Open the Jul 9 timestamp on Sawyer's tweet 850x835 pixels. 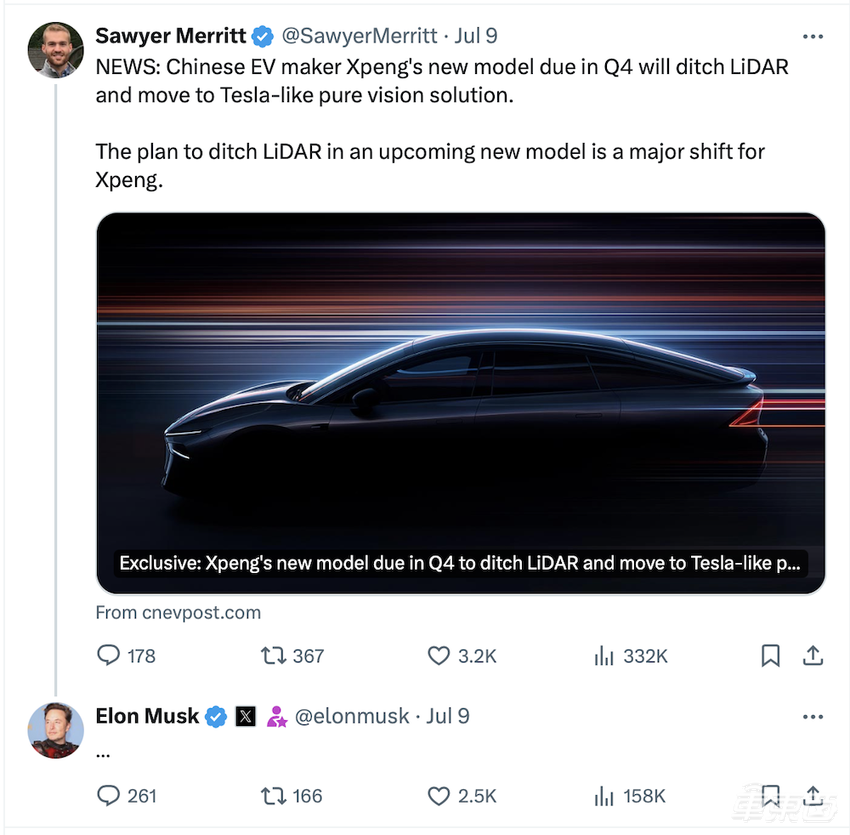[x=476, y=36]
